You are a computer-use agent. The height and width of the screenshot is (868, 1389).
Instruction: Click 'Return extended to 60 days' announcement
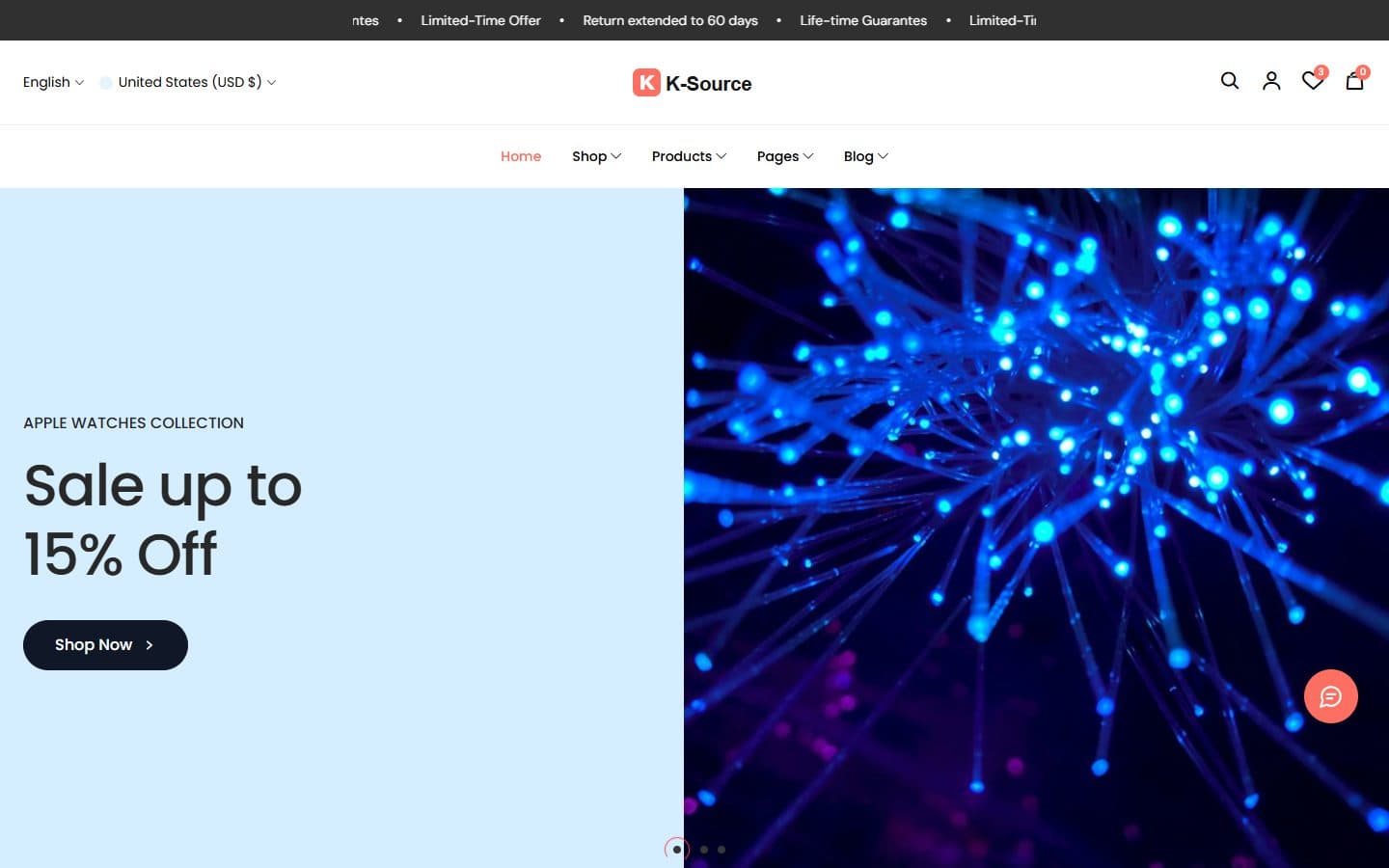(670, 20)
